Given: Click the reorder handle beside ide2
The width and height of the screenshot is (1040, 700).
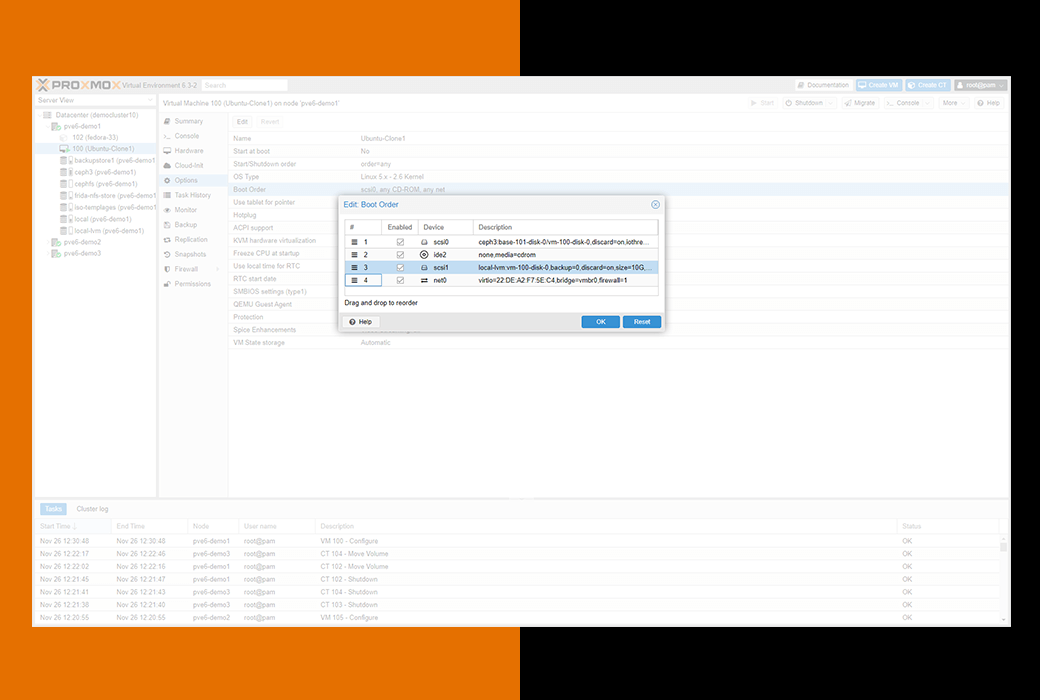Looking at the screenshot, I should 354,255.
